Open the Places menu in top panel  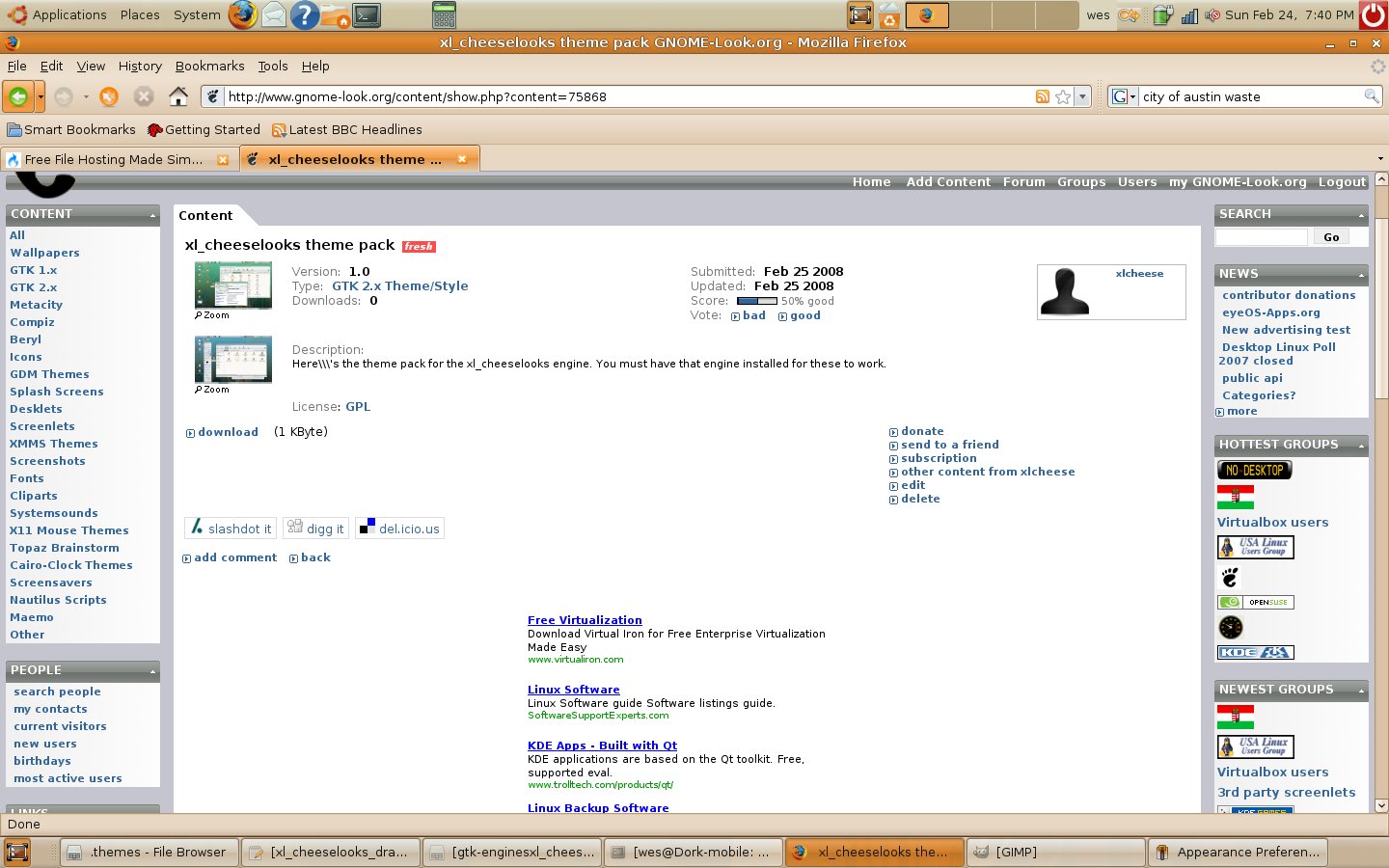coord(140,14)
